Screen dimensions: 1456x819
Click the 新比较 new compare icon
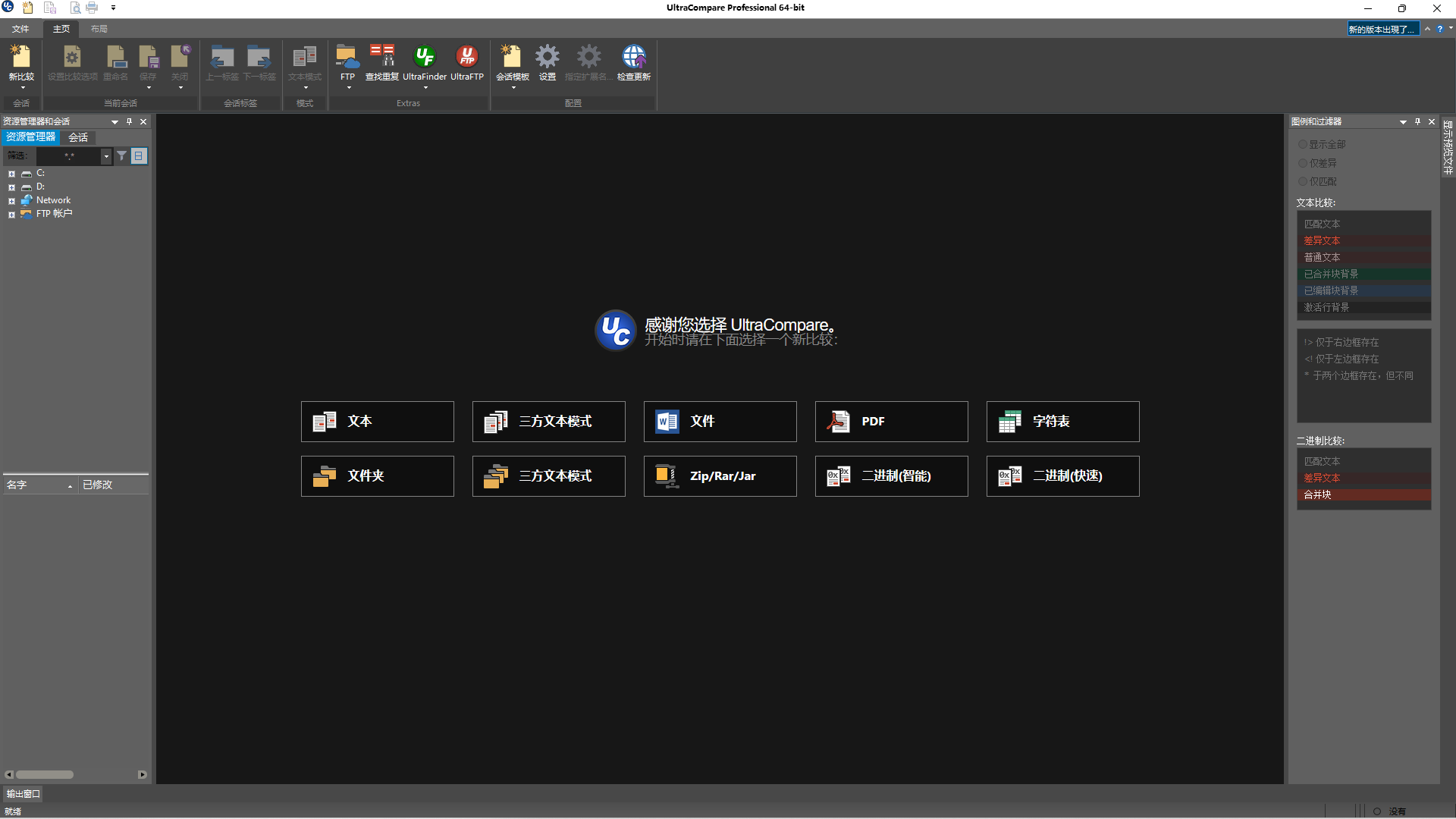(x=21, y=57)
